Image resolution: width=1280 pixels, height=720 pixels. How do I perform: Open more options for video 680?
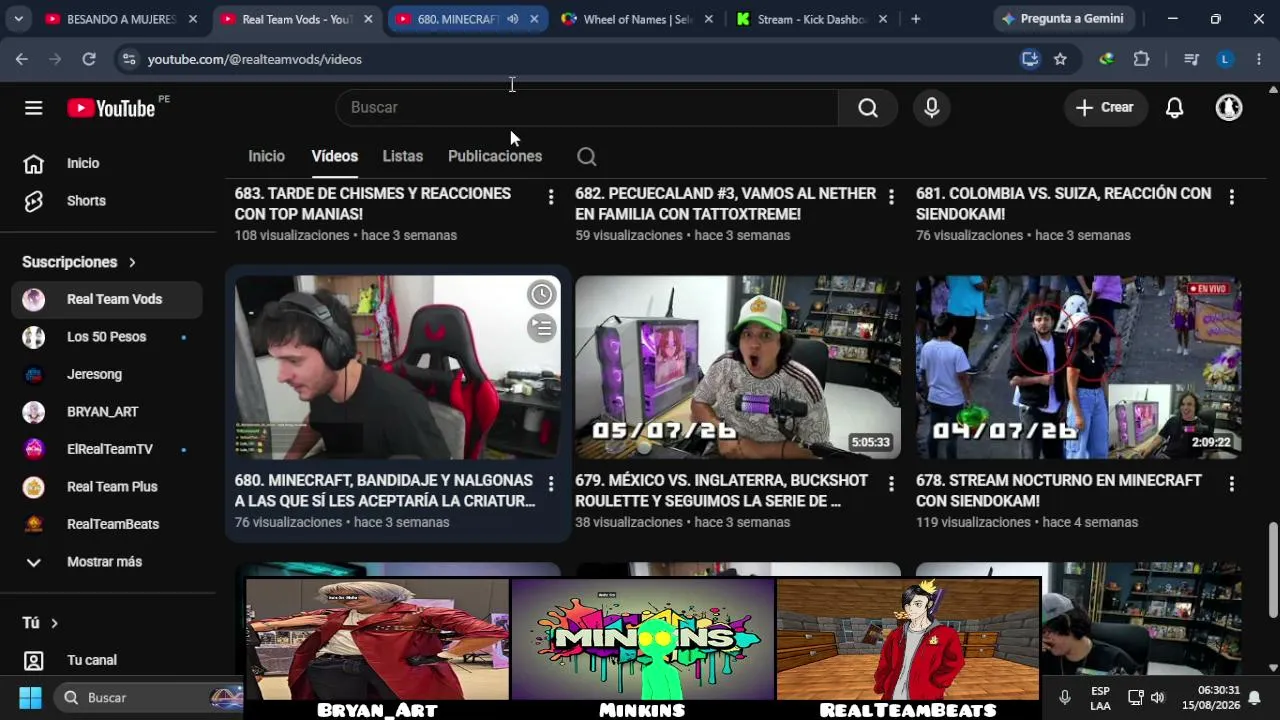click(x=550, y=485)
